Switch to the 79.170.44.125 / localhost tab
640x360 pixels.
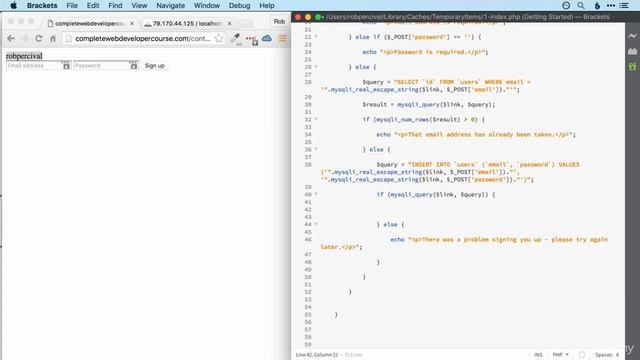pyautogui.click(x=187, y=24)
